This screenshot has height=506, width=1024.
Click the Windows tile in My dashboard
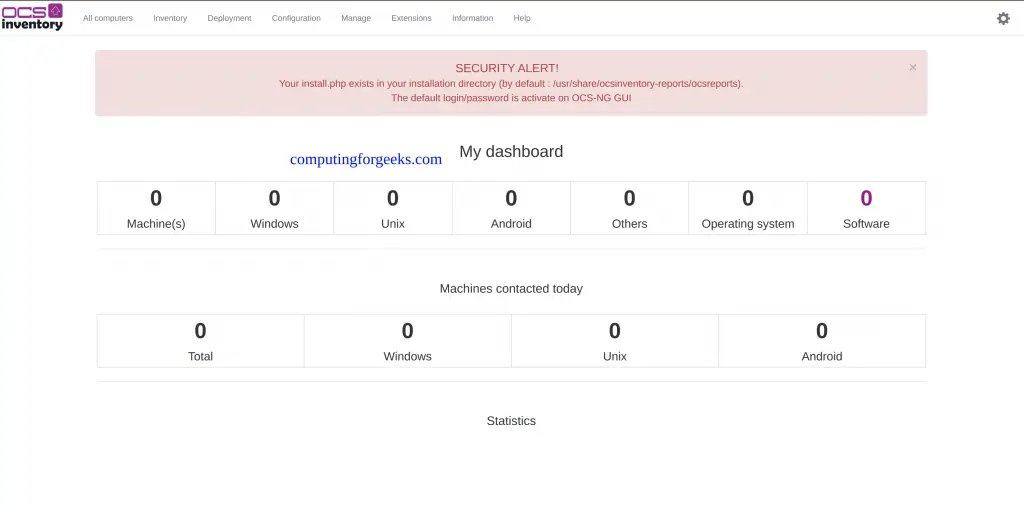pyautogui.click(x=274, y=208)
